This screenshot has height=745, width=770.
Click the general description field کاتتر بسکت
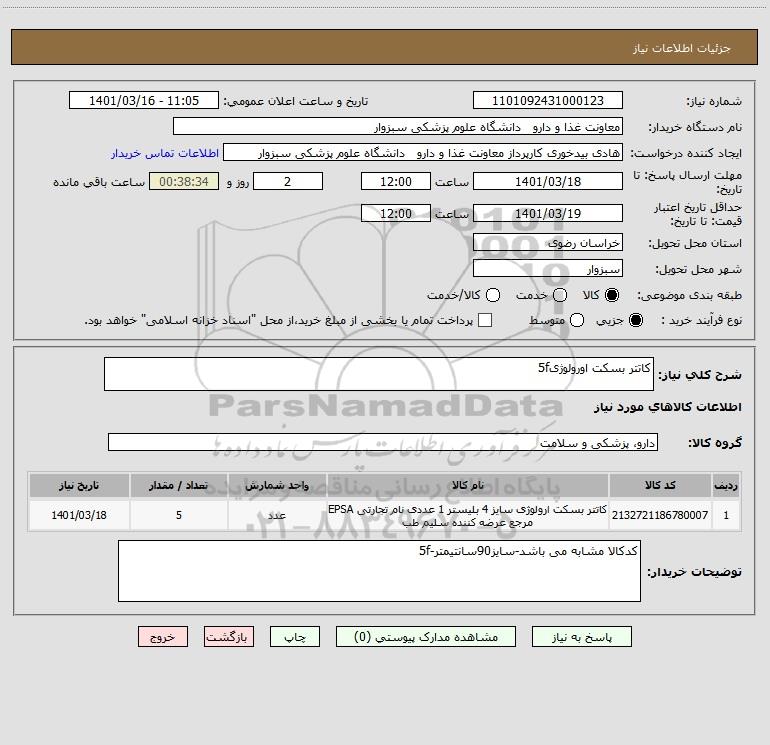pos(379,374)
